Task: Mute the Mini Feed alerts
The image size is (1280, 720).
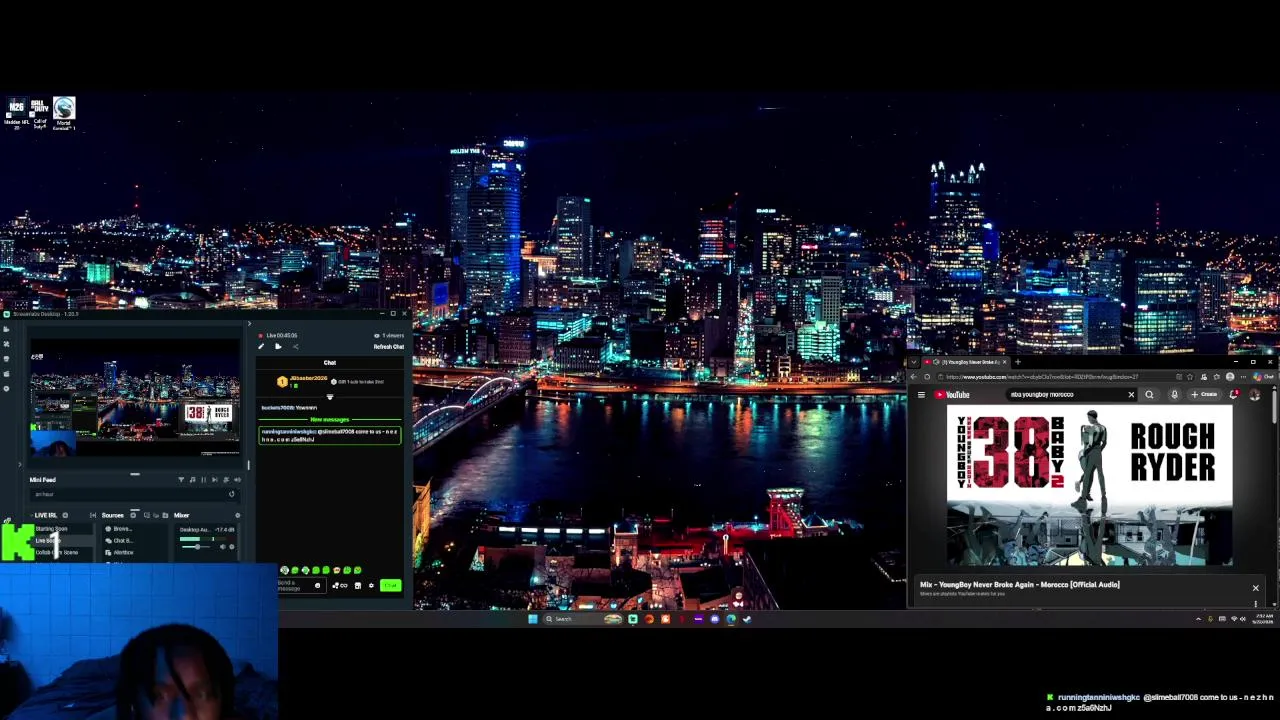Action: 237,479
